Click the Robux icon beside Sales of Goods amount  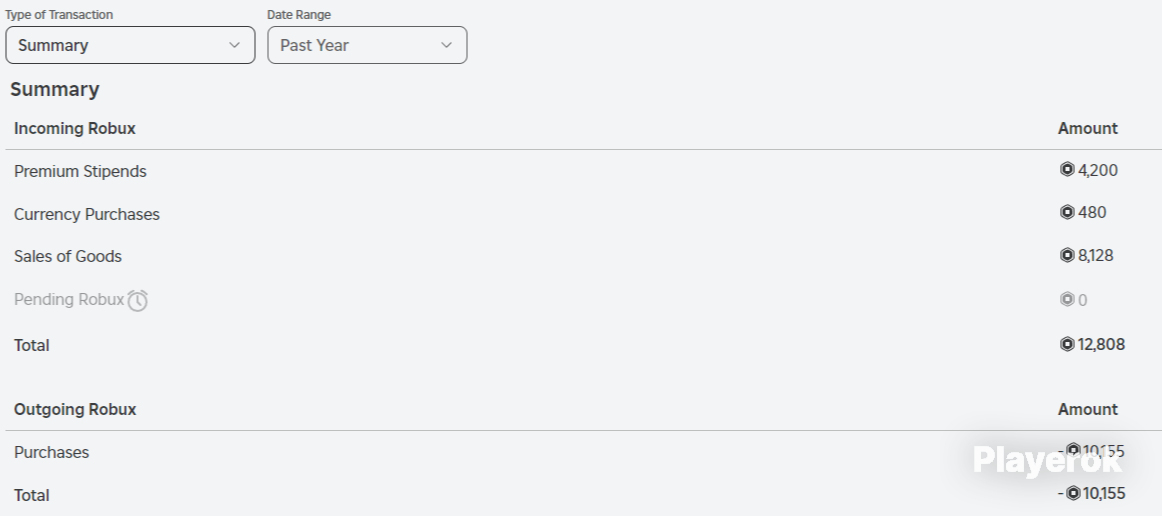(x=1067, y=255)
